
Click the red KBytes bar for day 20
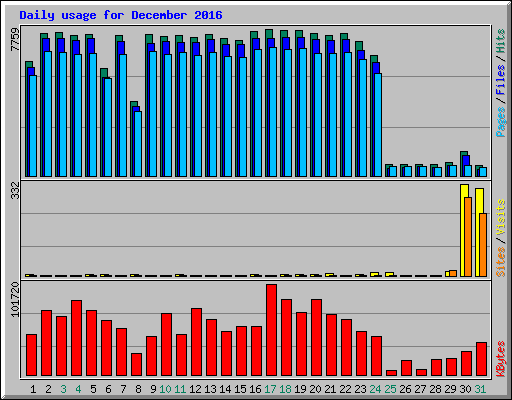pyautogui.click(x=316, y=338)
